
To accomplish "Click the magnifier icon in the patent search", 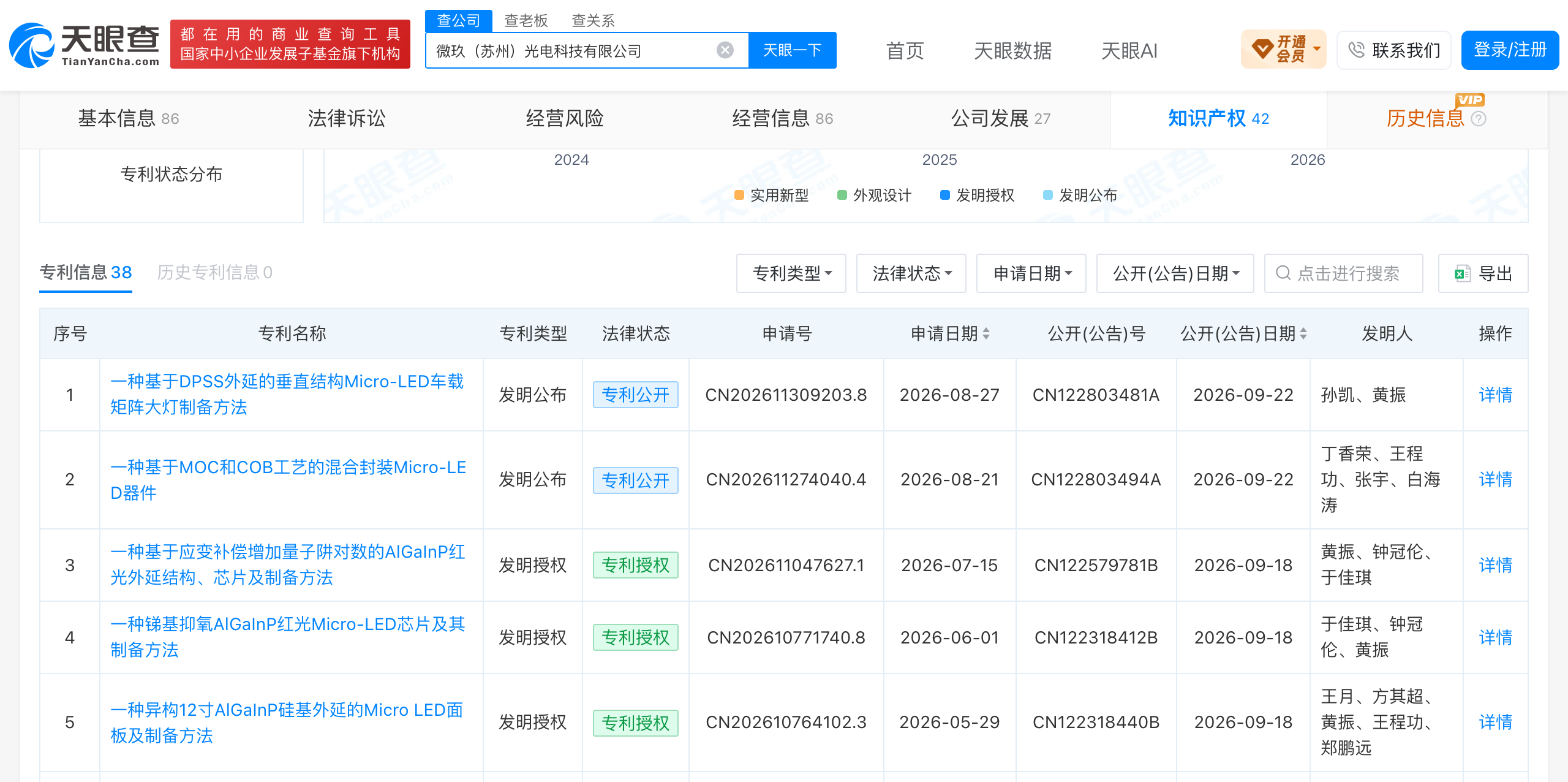I will pos(1283,273).
